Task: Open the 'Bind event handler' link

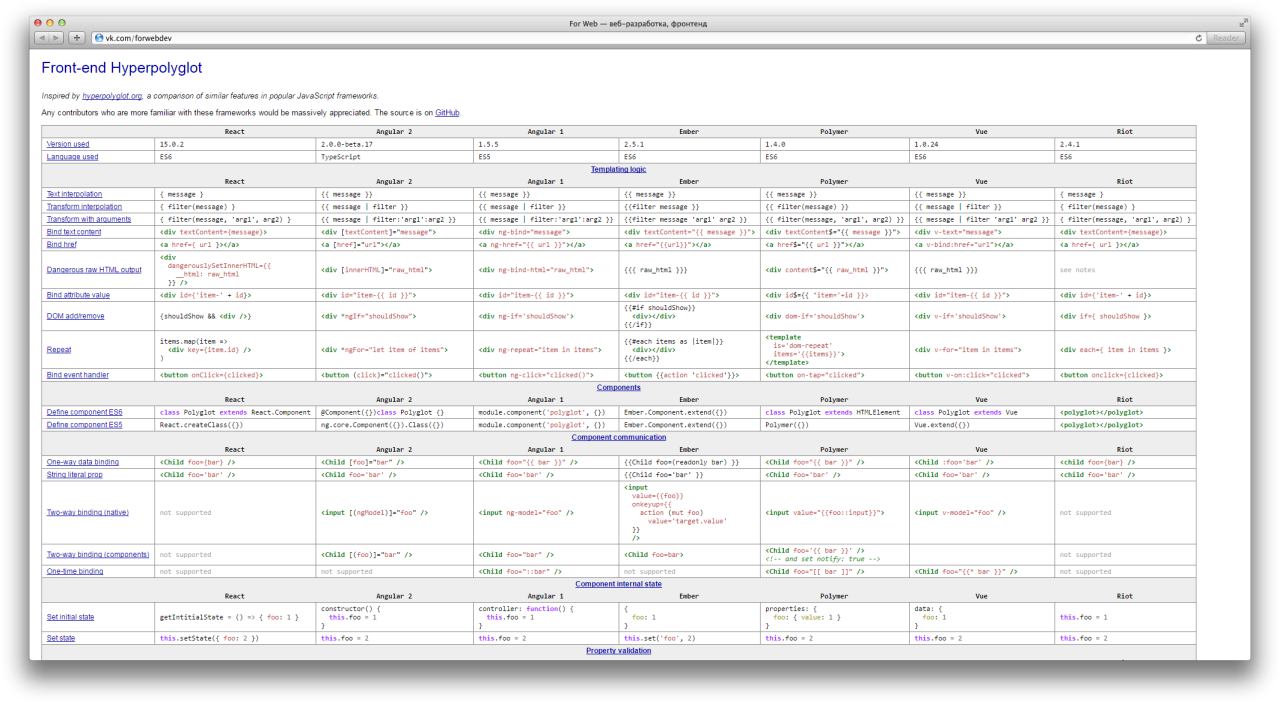Action: click(80, 374)
